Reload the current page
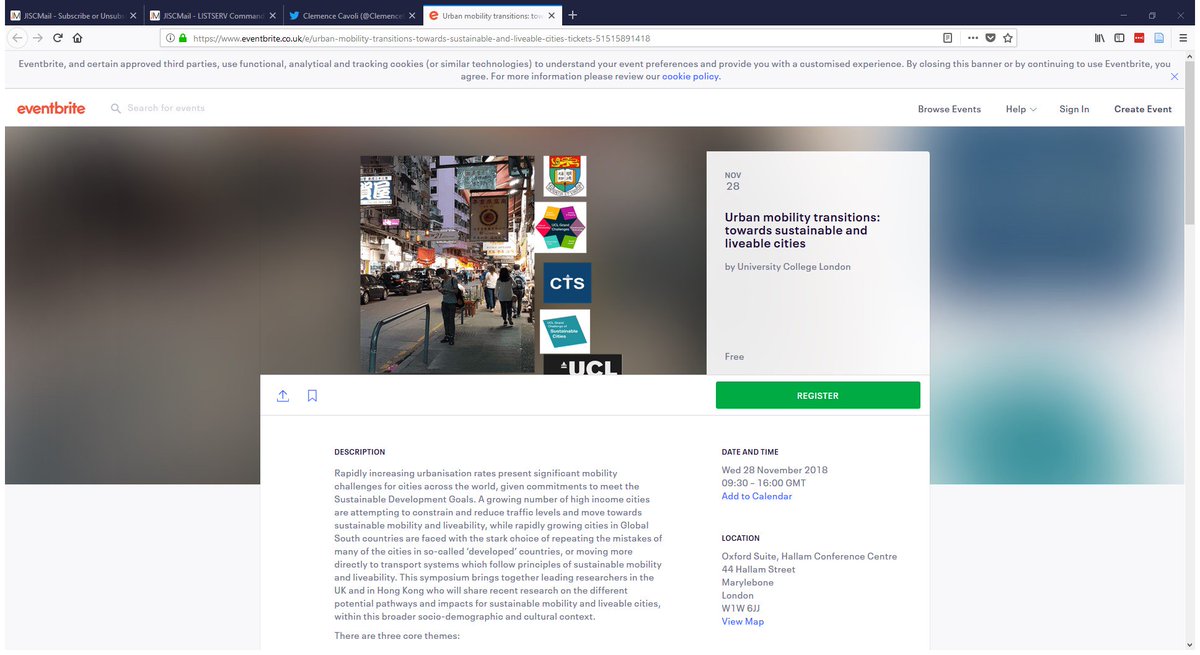Image resolution: width=1200 pixels, height=655 pixels. pos(57,38)
